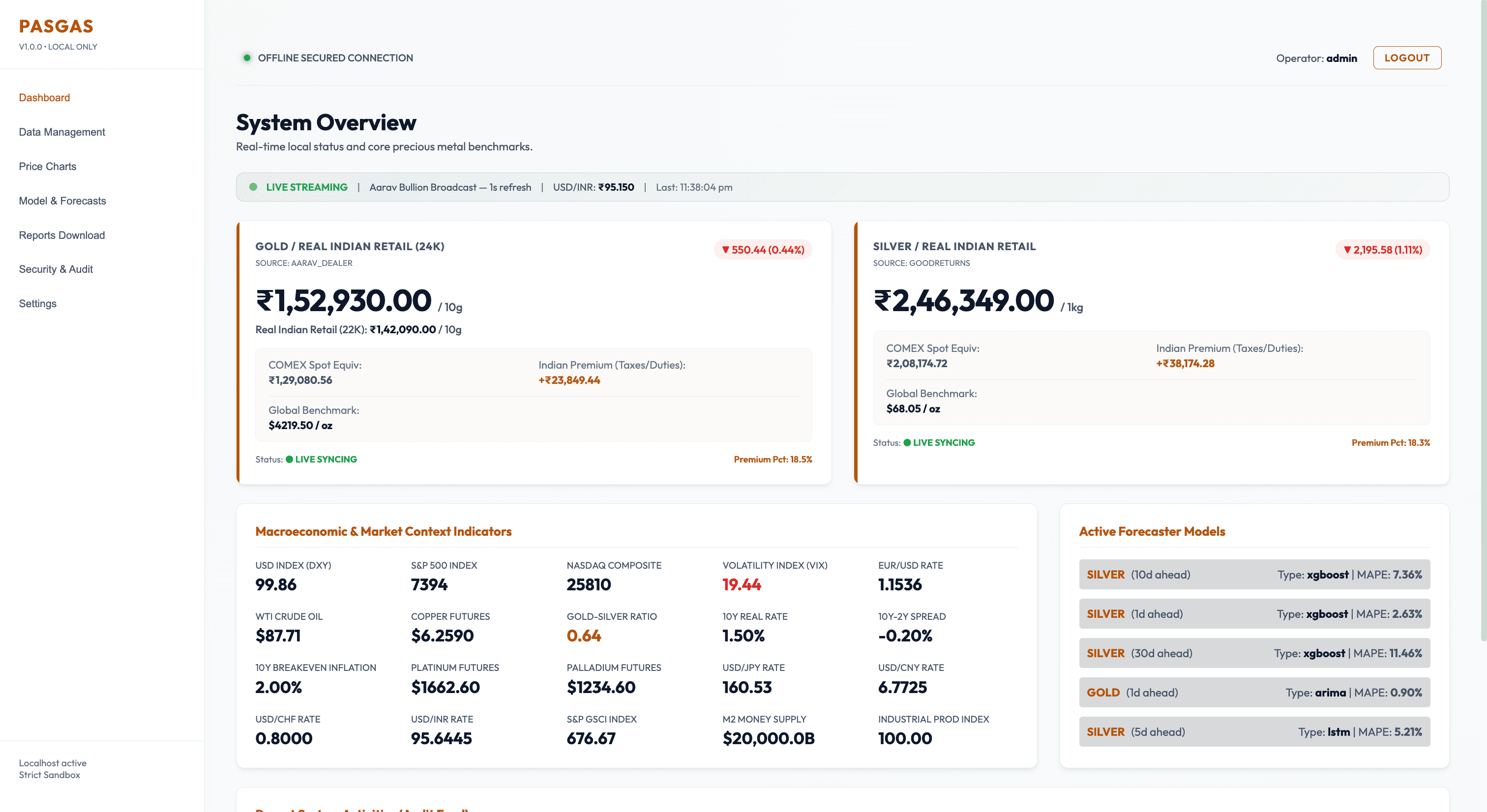Click the LOGOUT button

(x=1407, y=58)
